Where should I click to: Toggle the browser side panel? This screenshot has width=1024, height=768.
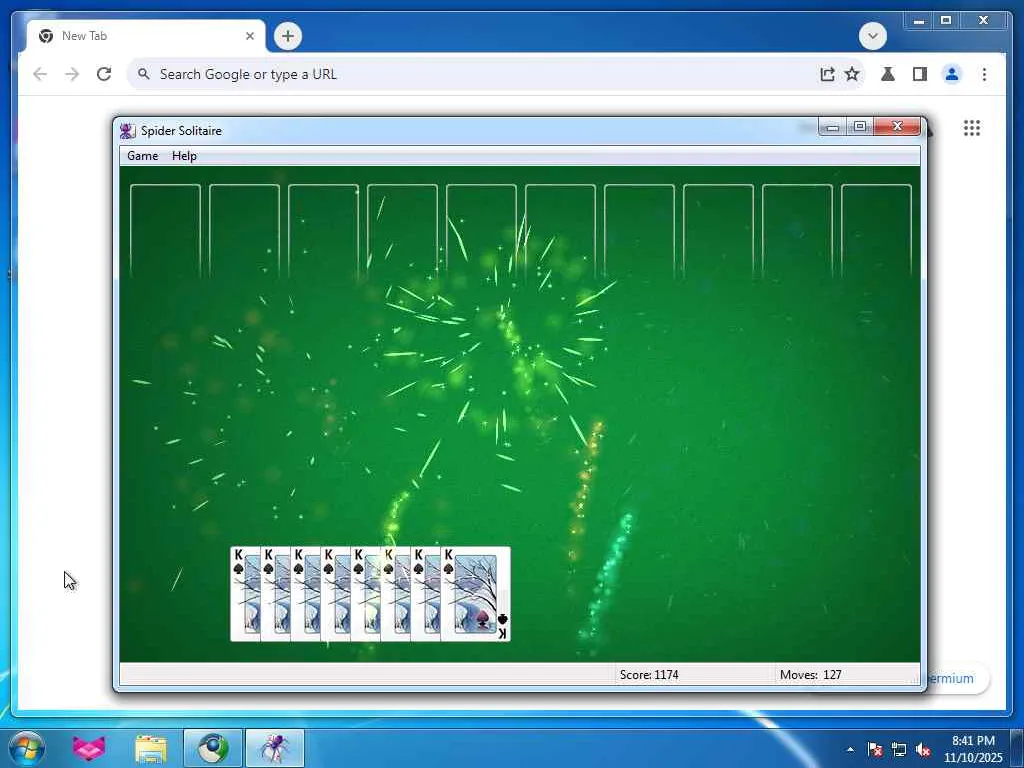coord(920,74)
